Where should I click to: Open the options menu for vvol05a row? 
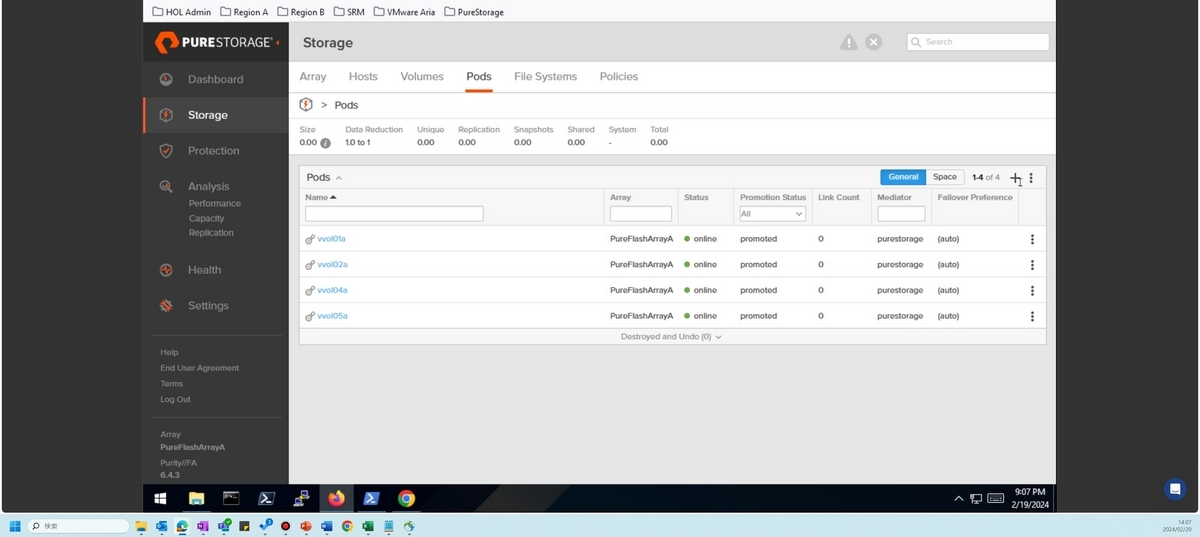[1032, 316]
